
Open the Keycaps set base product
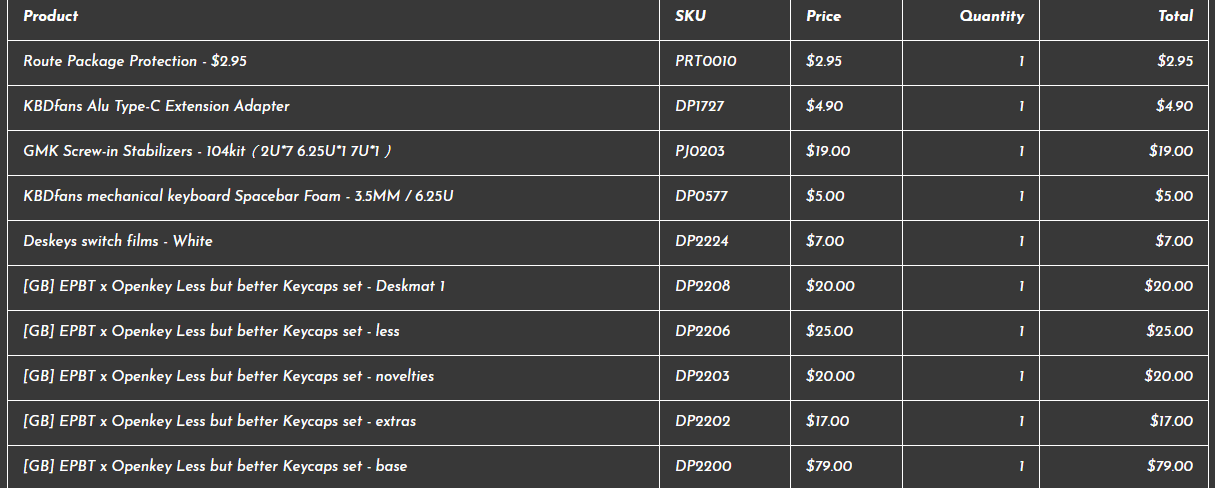coord(215,466)
